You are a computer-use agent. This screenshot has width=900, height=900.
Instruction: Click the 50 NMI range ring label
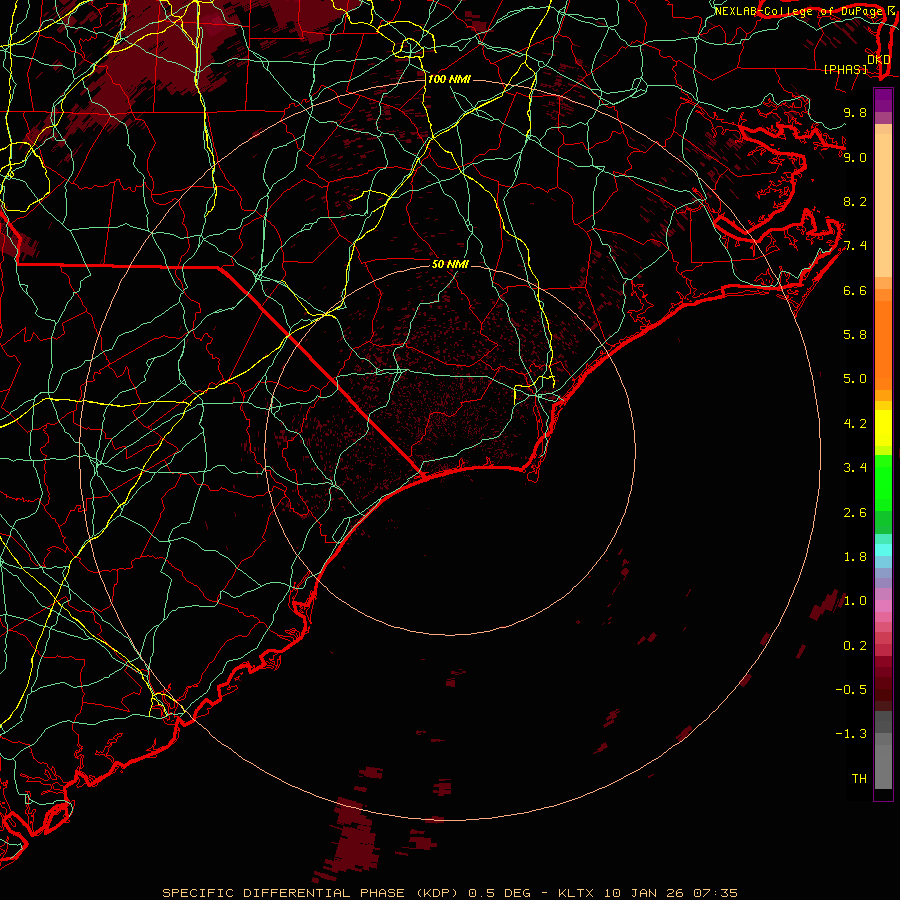(x=450, y=264)
